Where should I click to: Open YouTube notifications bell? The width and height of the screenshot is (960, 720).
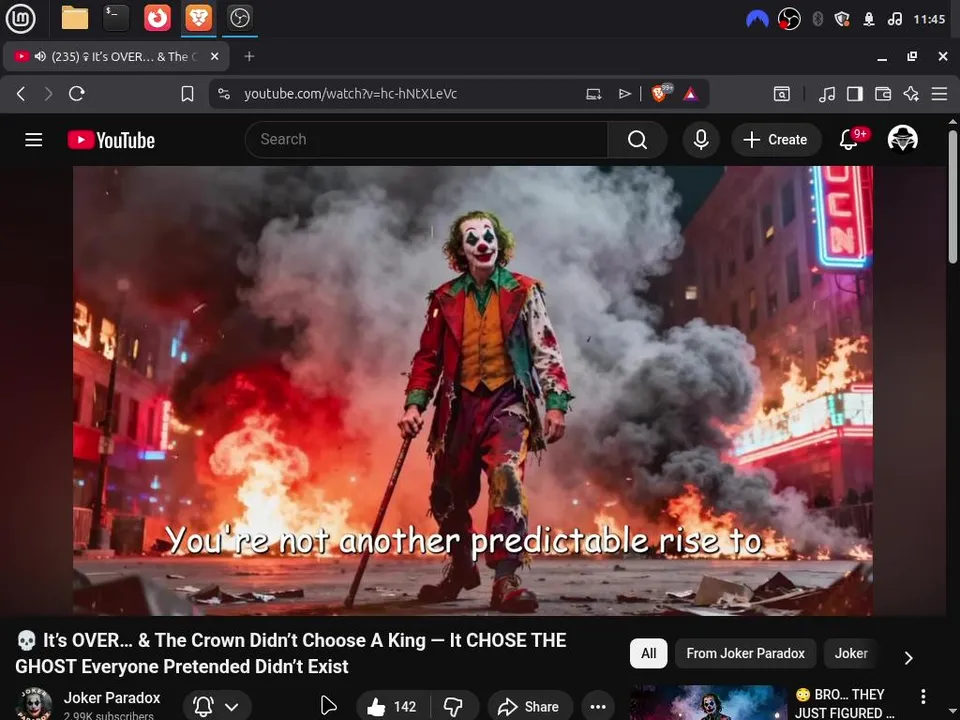coord(849,140)
